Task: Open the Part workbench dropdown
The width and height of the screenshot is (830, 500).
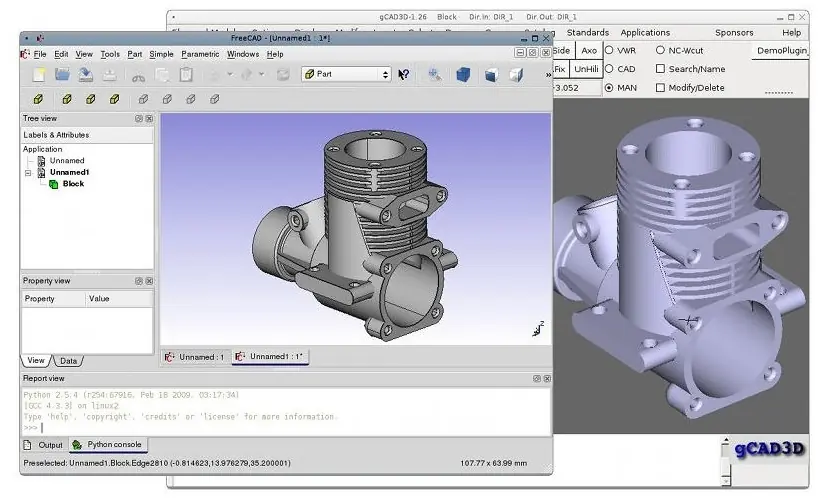Action: (x=346, y=75)
